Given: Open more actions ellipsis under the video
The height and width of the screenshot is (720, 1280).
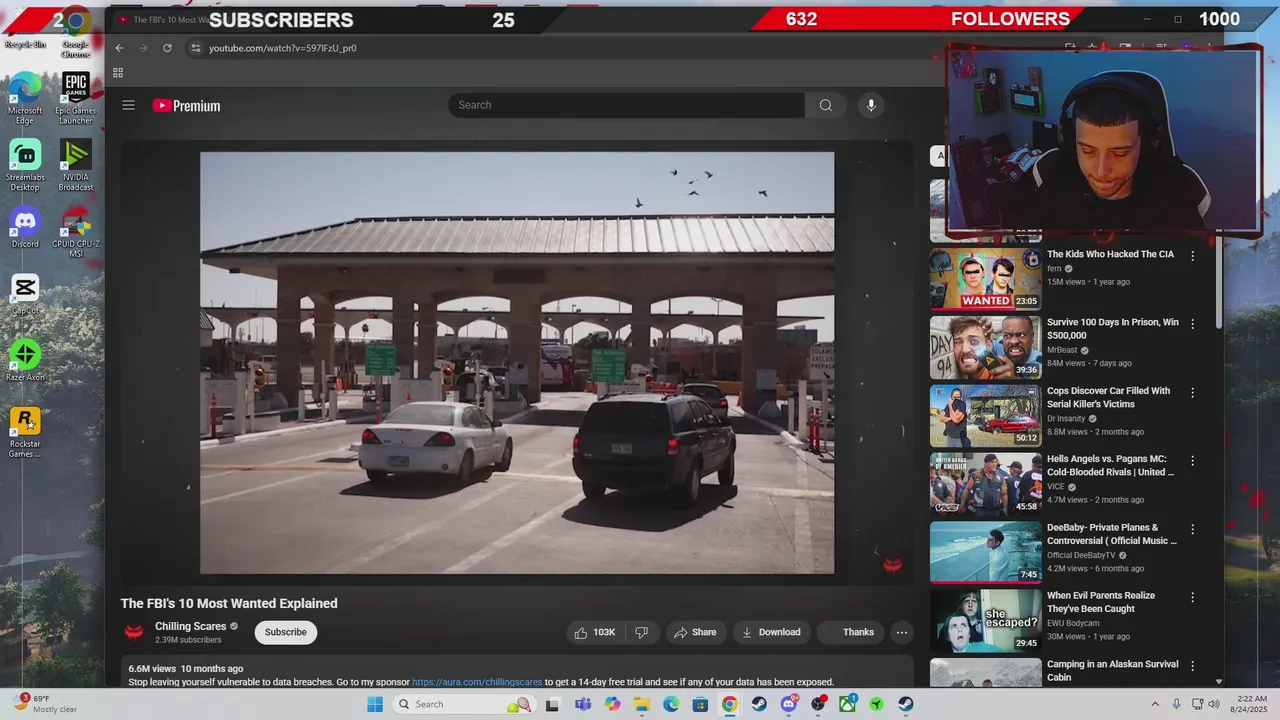Looking at the screenshot, I should (901, 632).
